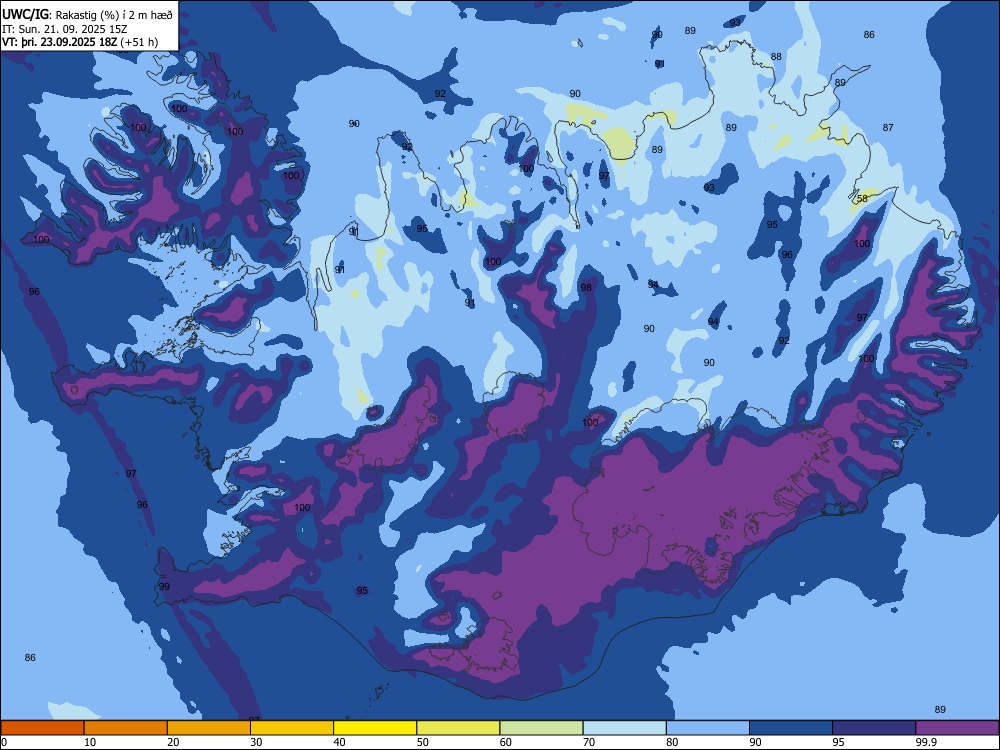This screenshot has height=750, width=1000.
Task: Click the 'IT: Sun. 21. 09. 2025 15Z' line
Action: coord(64,29)
